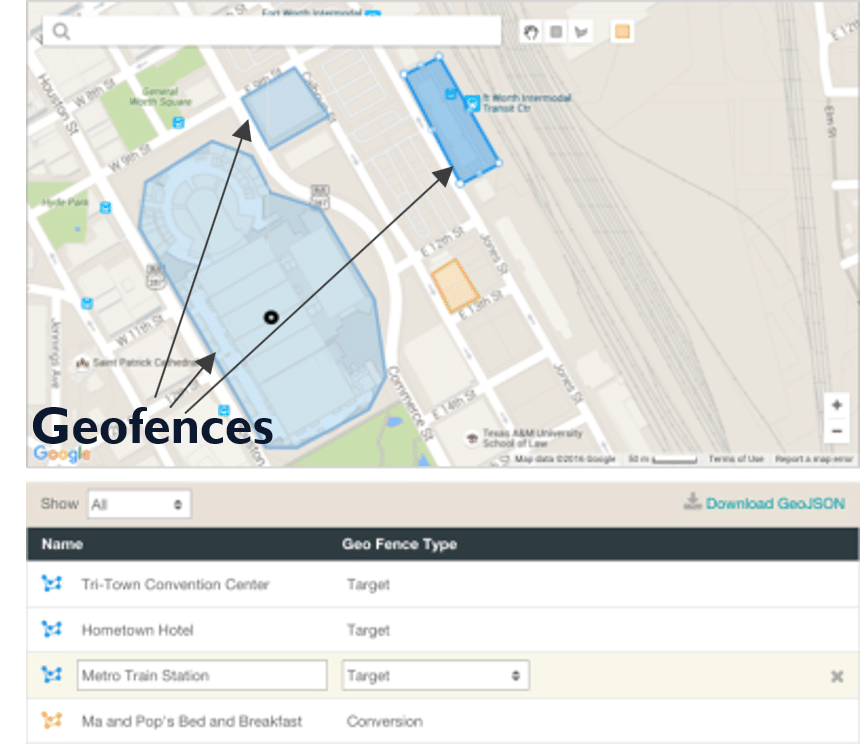Click Report a map error link

(814, 459)
